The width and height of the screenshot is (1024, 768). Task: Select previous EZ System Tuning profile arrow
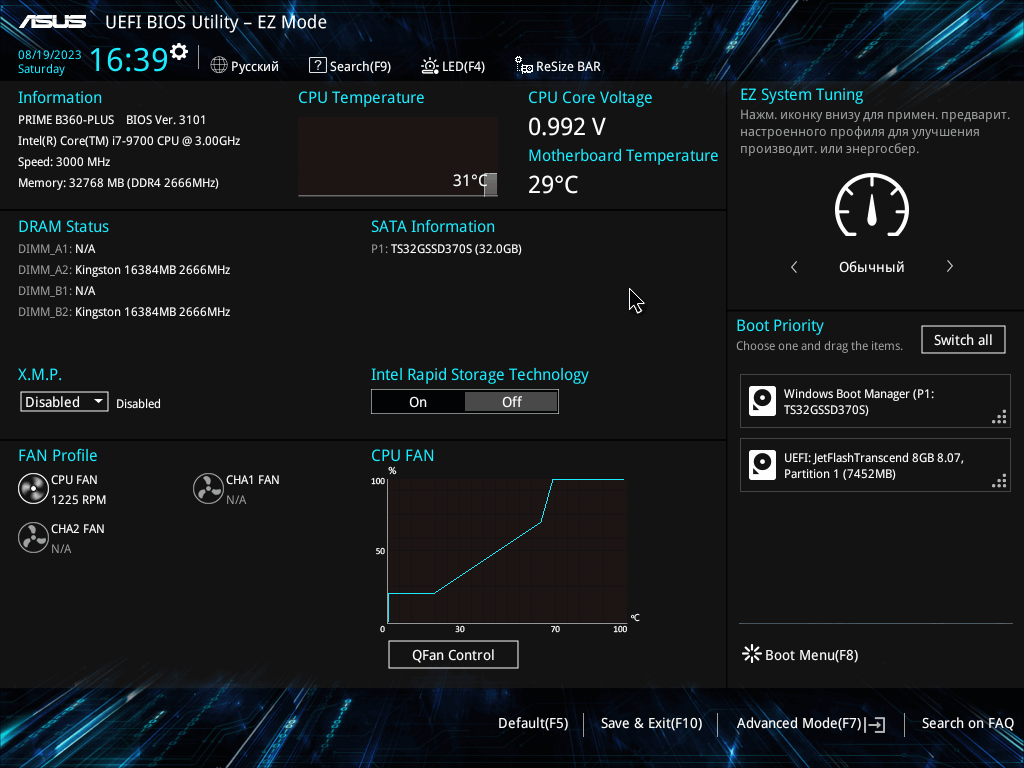click(794, 266)
